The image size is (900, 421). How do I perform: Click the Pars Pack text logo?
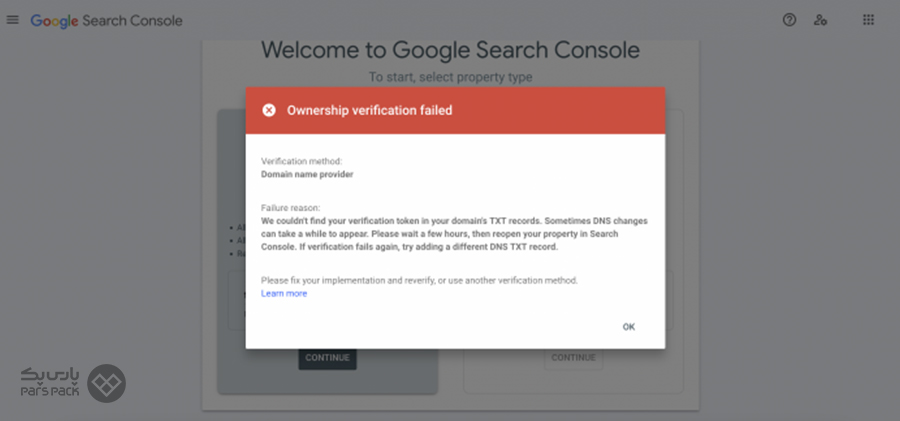50,383
